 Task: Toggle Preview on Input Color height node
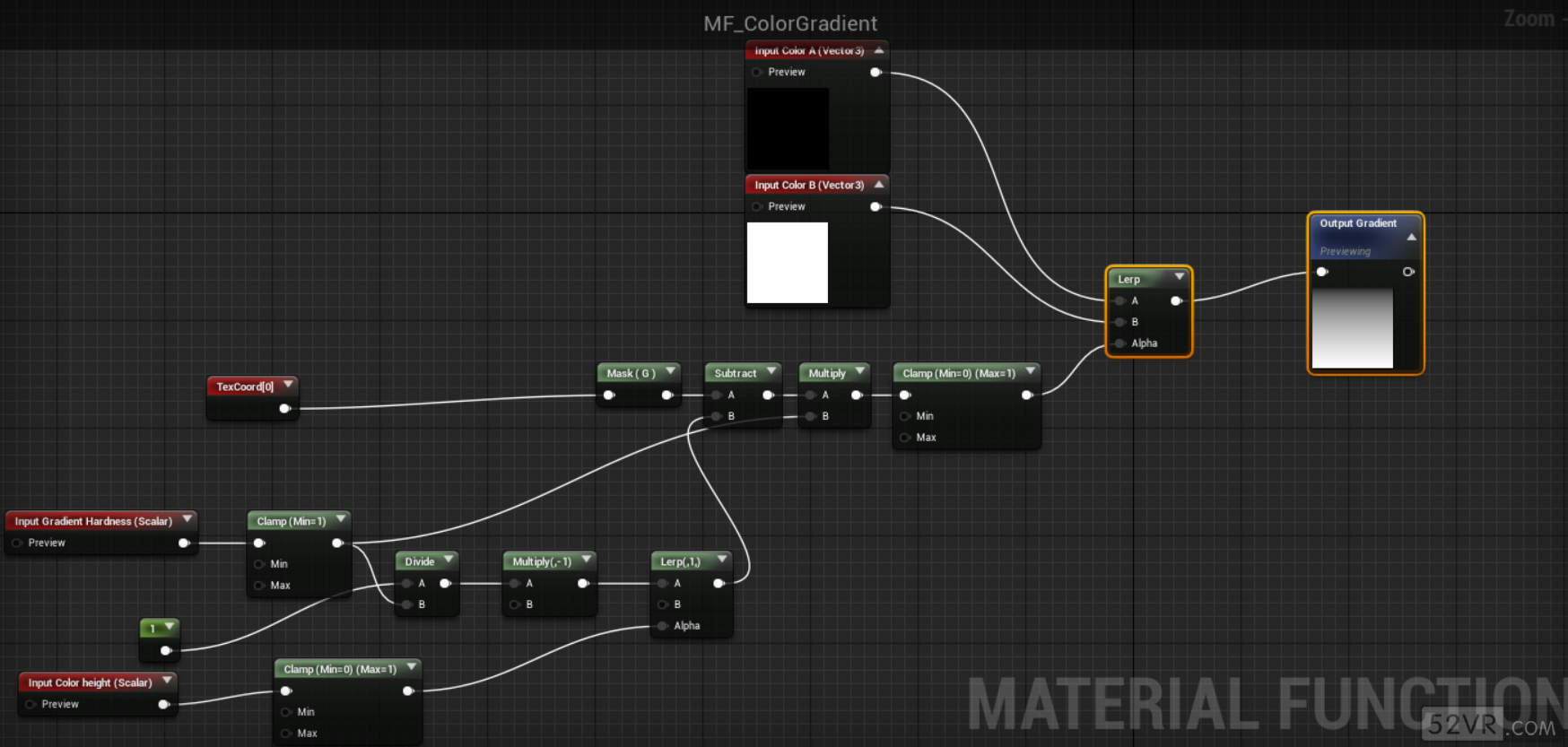[x=30, y=704]
